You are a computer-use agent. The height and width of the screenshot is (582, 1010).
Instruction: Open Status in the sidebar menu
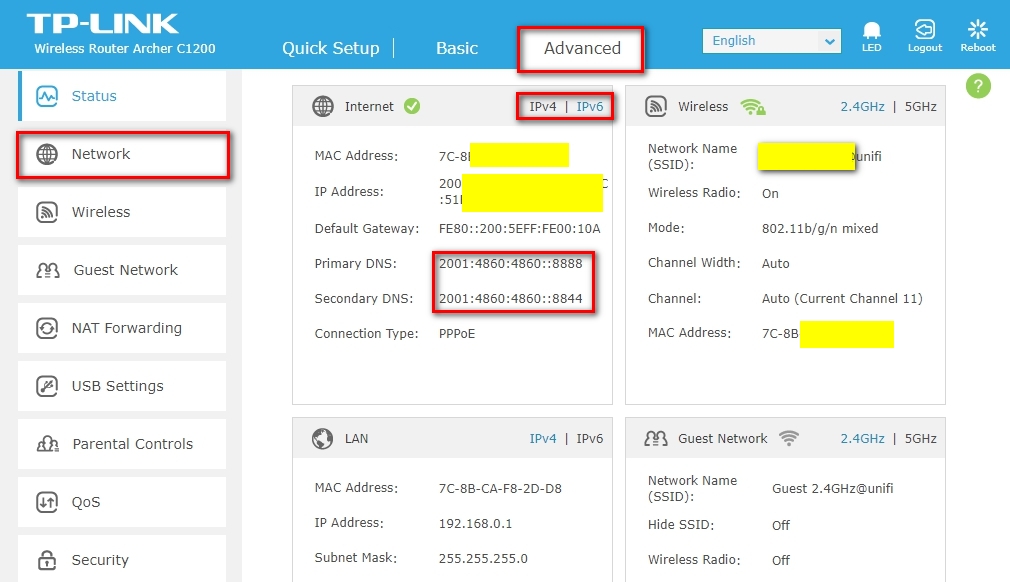click(122, 96)
